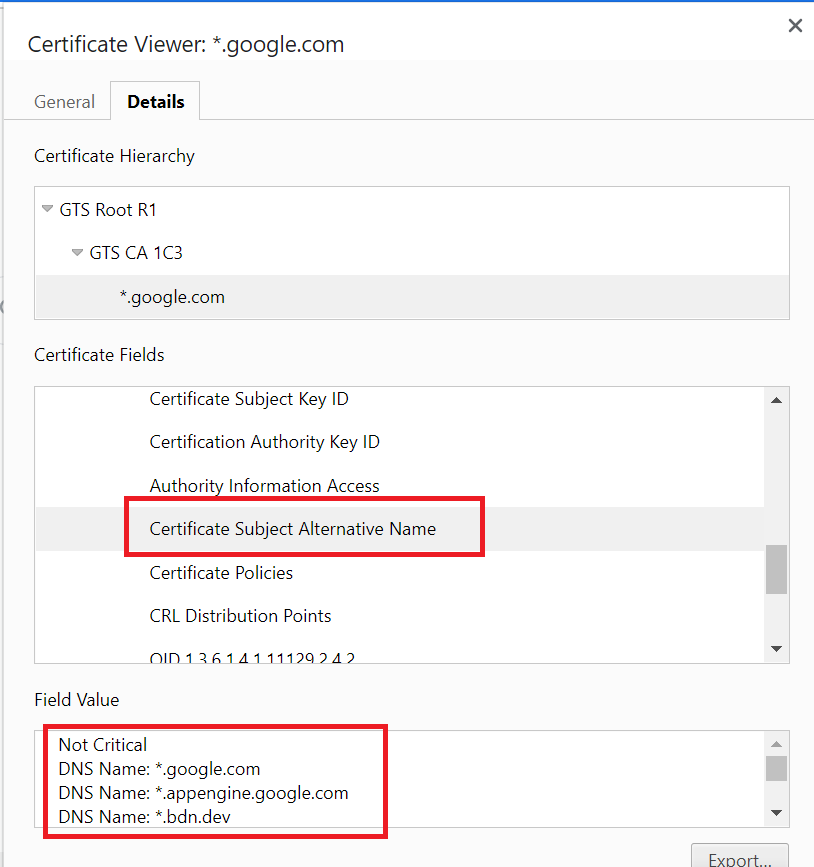Select *.google.com in certificate hierarchy
Image resolution: width=814 pixels, height=867 pixels.
point(412,297)
